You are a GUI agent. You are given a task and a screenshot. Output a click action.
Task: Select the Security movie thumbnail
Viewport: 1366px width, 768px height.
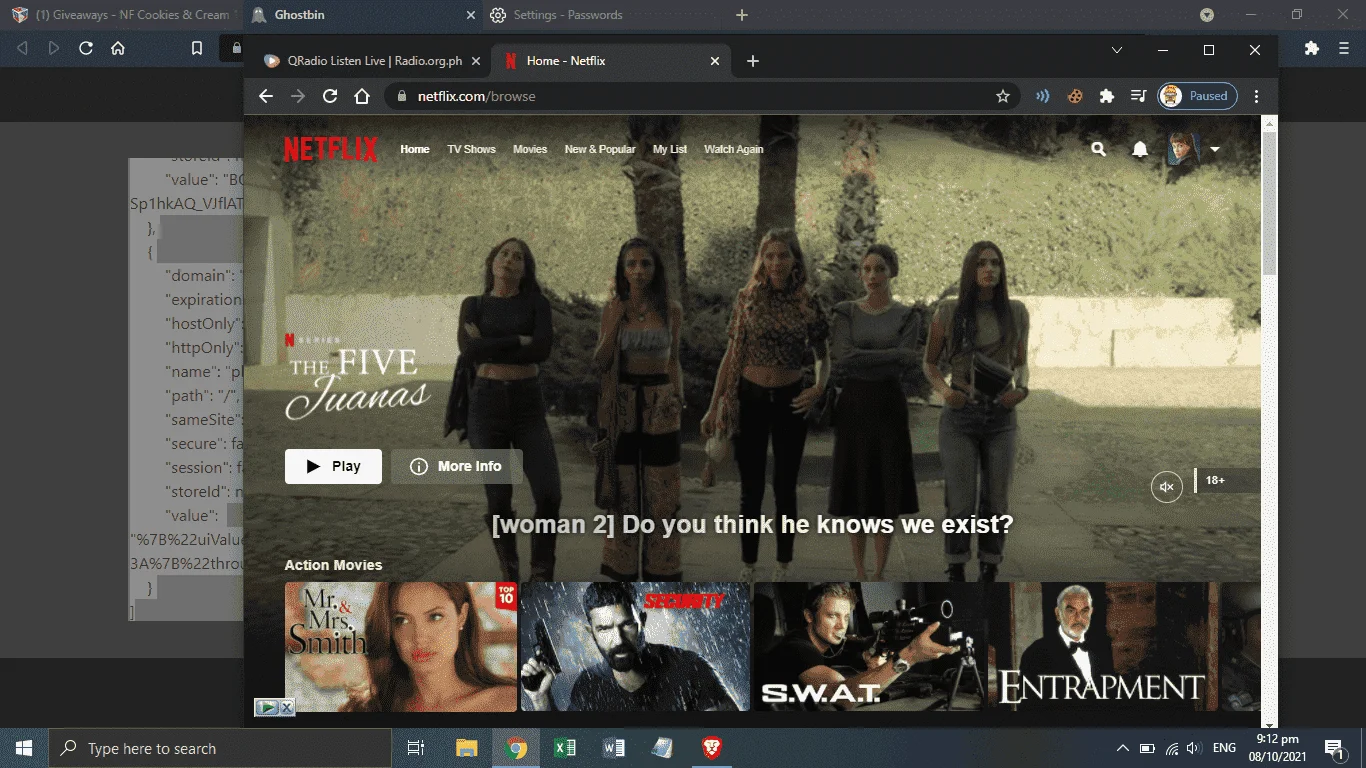[635, 646]
